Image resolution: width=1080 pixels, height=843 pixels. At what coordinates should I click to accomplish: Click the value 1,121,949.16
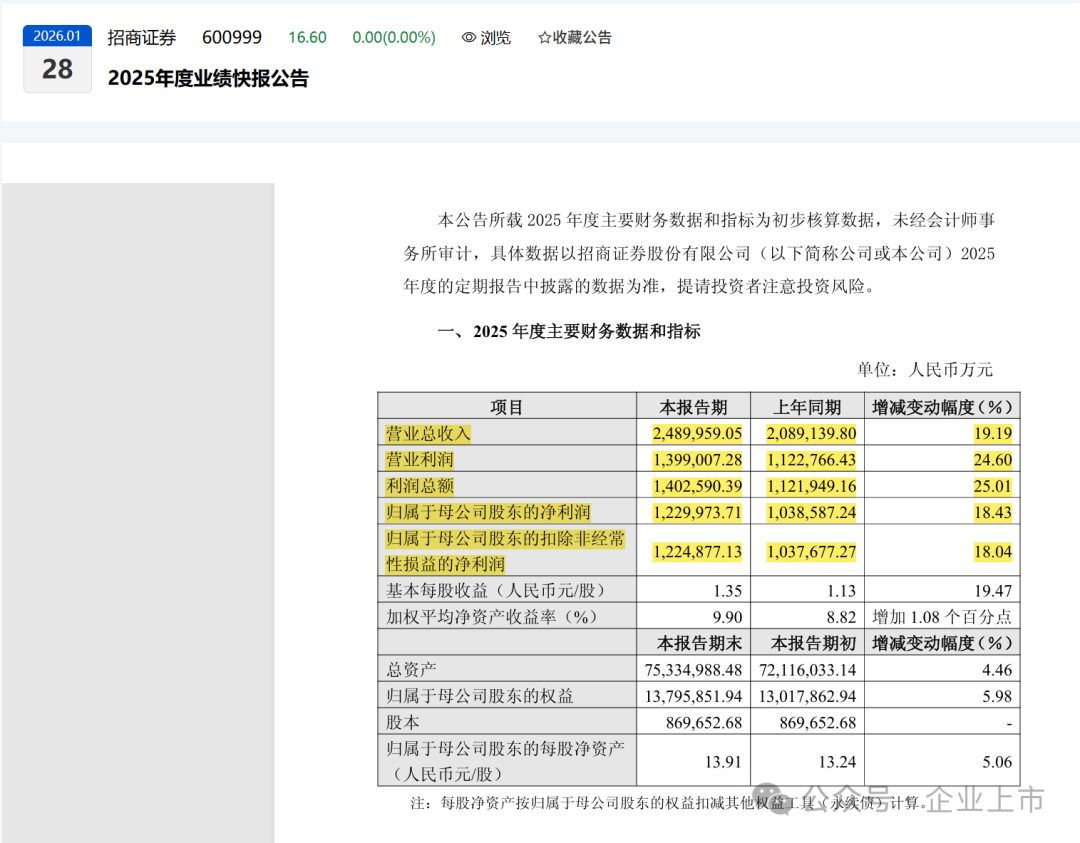pyautogui.click(x=811, y=486)
